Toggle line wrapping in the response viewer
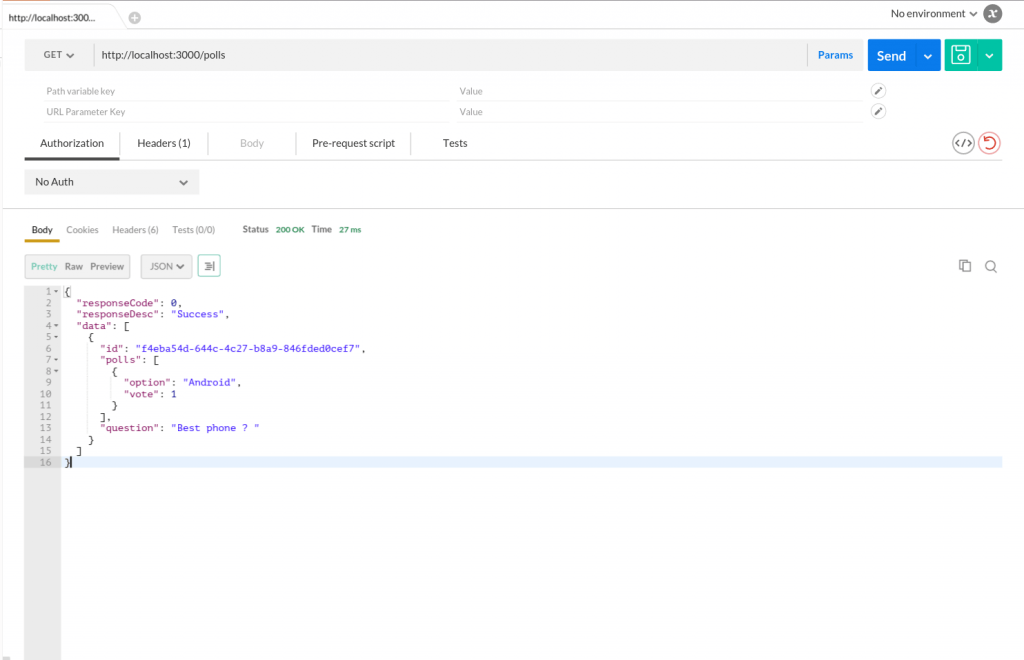 (x=208, y=266)
